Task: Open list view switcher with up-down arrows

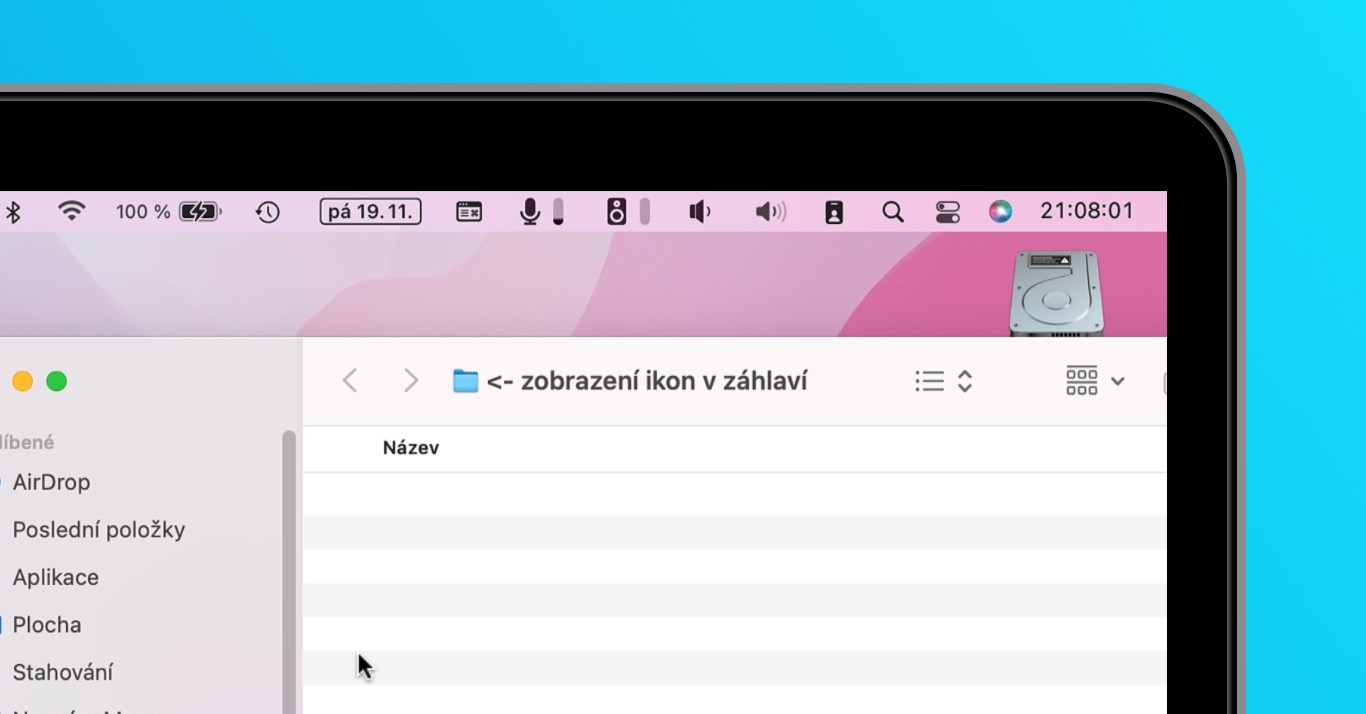Action: pos(944,381)
